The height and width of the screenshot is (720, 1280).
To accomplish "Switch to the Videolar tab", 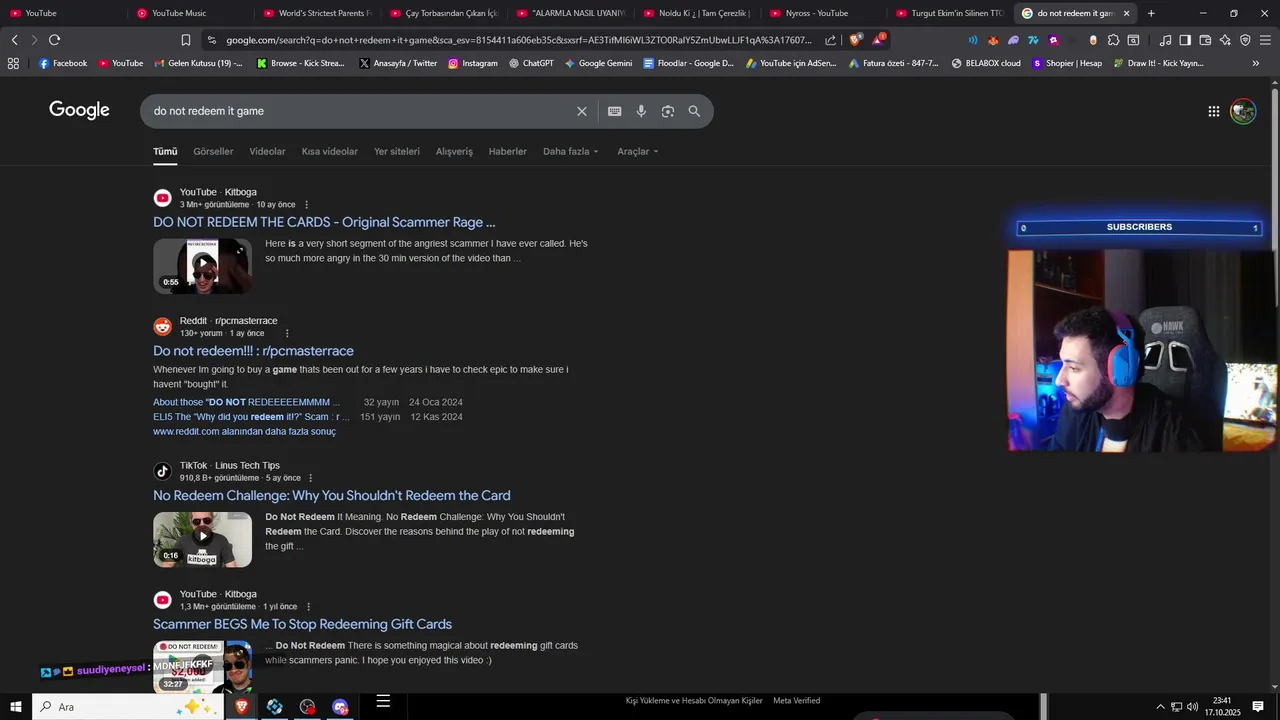I will [x=267, y=152].
